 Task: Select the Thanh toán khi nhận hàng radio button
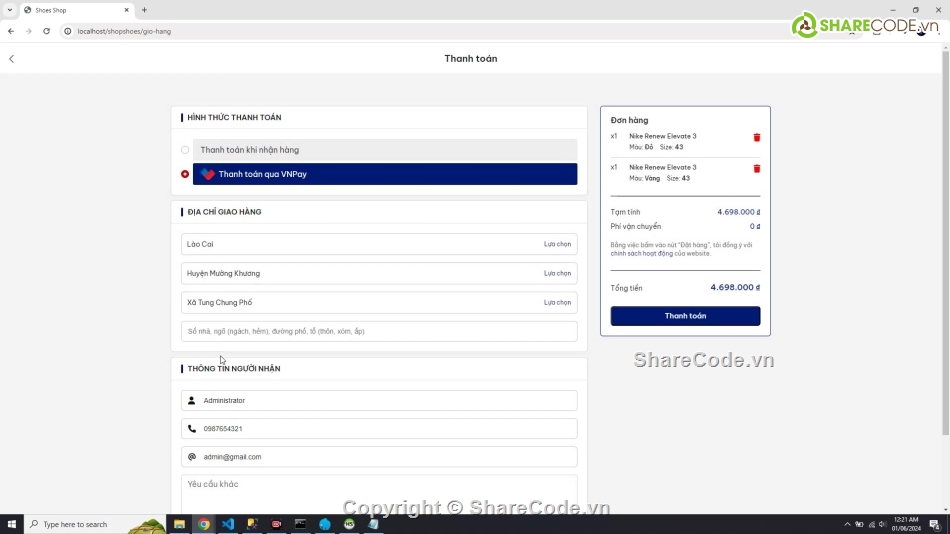[x=185, y=150]
